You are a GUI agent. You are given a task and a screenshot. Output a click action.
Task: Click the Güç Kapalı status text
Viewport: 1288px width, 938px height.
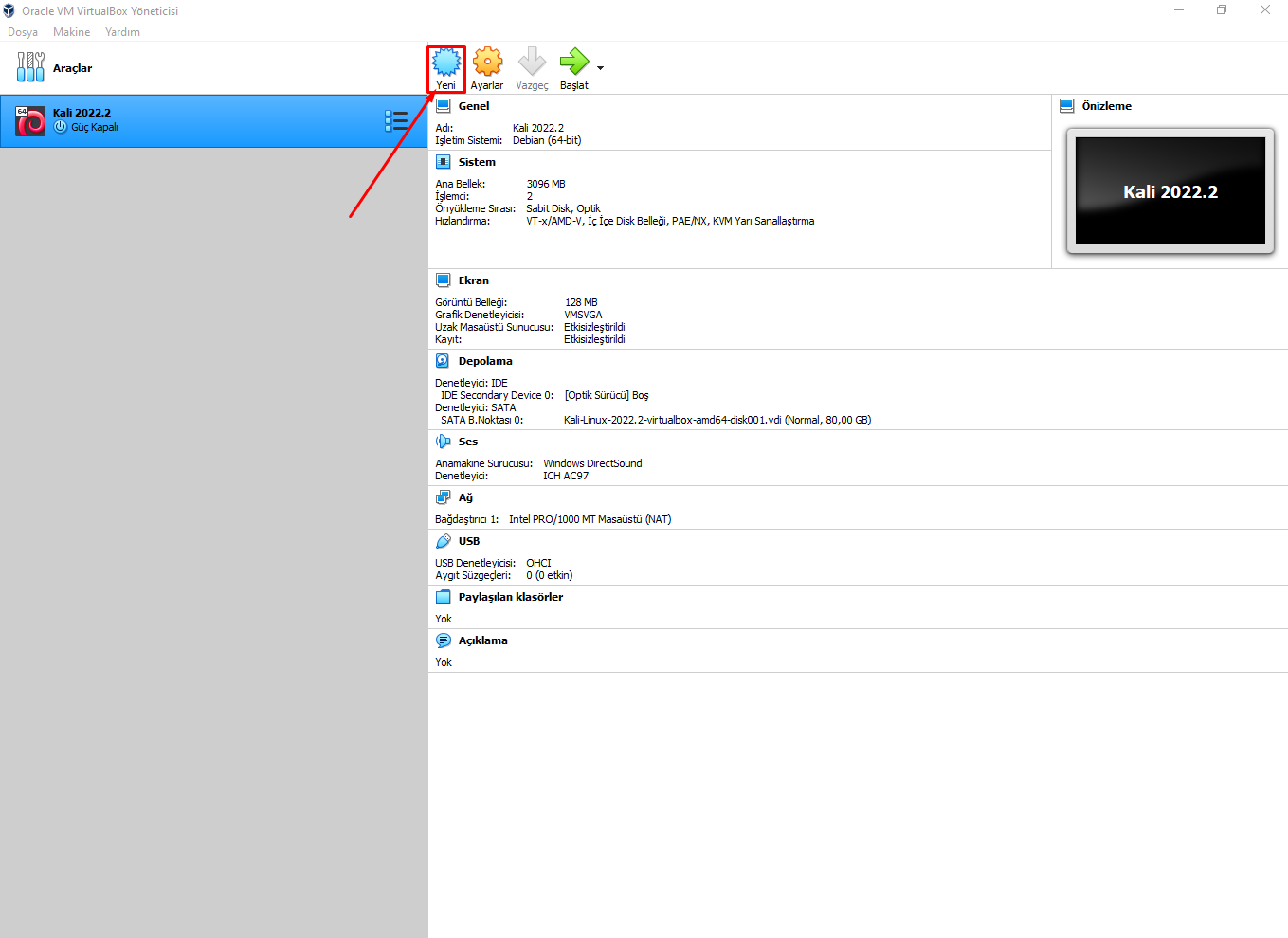[x=95, y=127]
